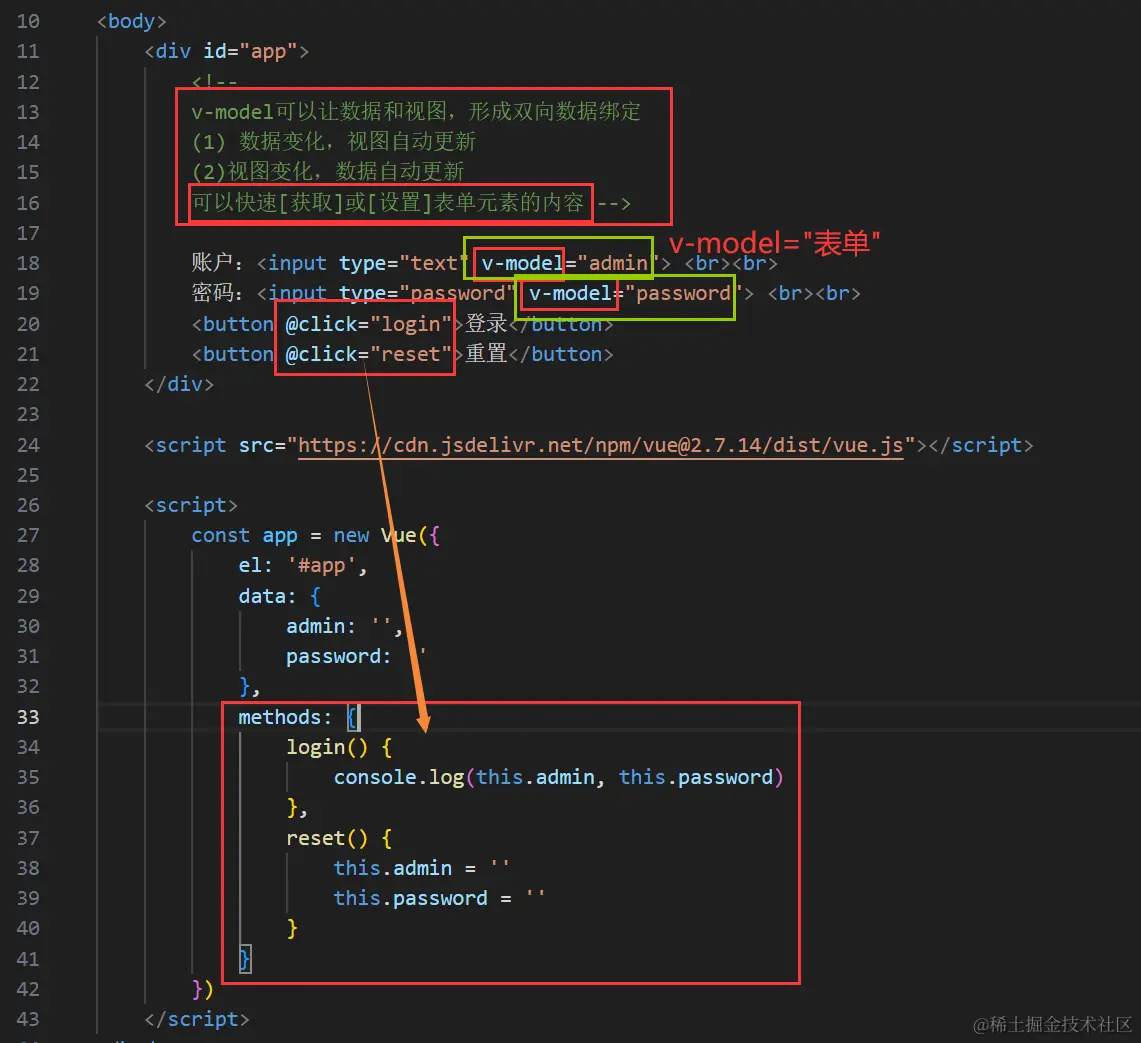
Task: Click the 重置 button text
Action: click(x=486, y=354)
